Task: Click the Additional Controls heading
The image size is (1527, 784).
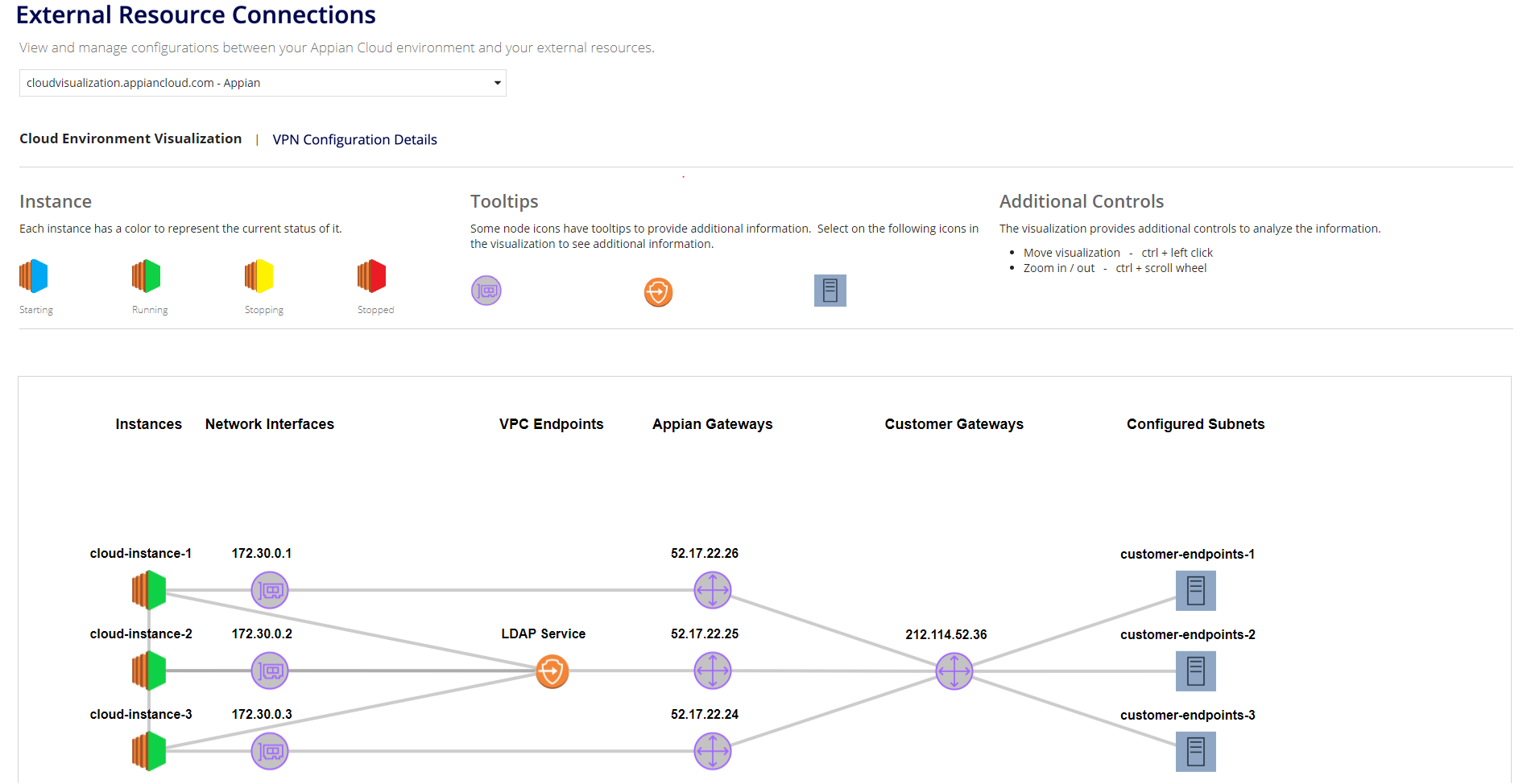Action: [x=1082, y=201]
